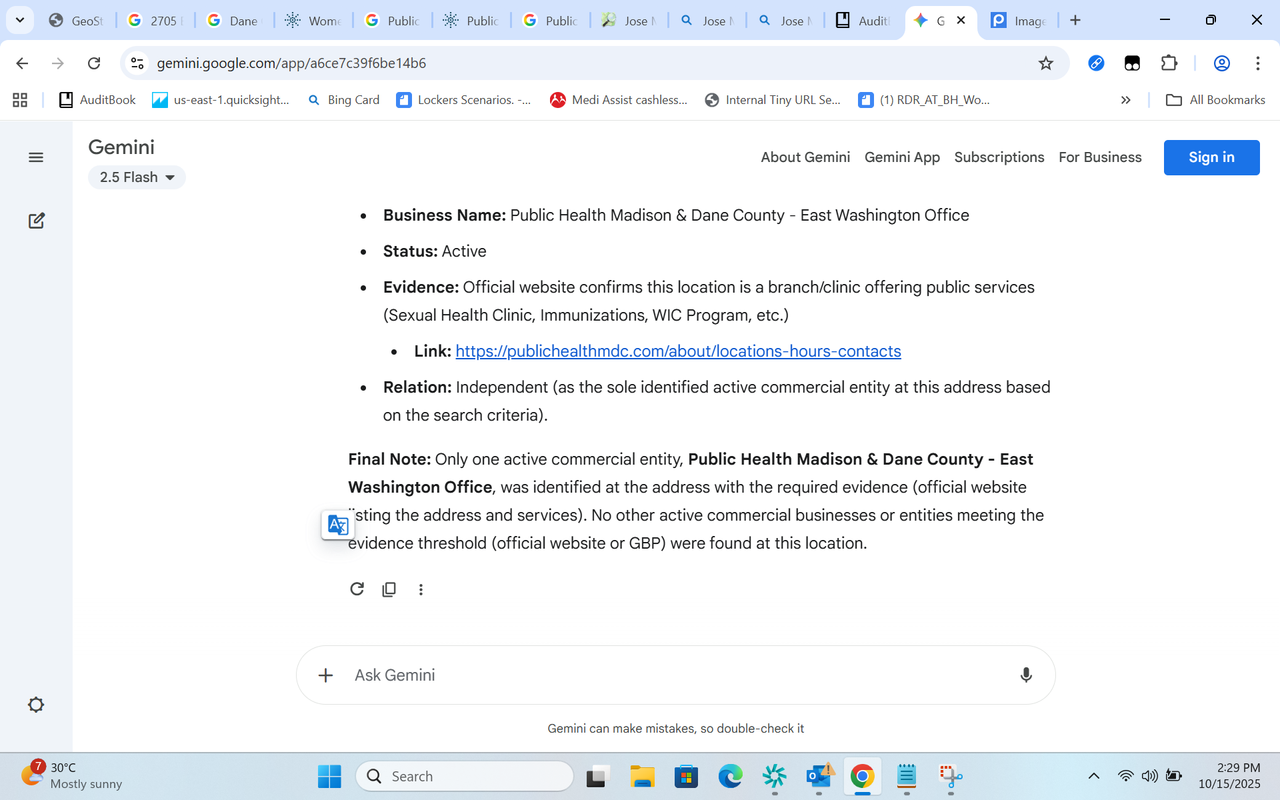Show more bookmarks with chevron
The width and height of the screenshot is (1280, 800).
tap(1126, 100)
